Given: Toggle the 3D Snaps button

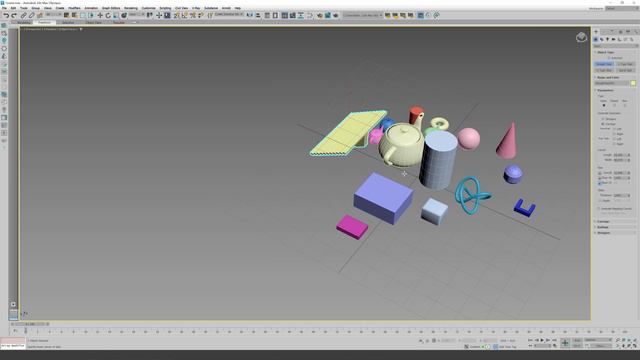Looking at the screenshot, I should [176, 16].
